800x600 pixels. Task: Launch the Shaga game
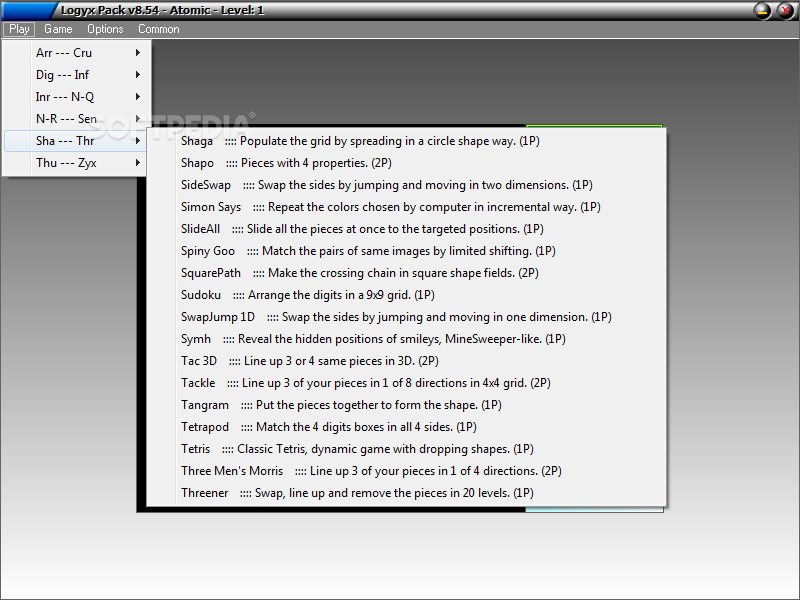tap(406, 141)
